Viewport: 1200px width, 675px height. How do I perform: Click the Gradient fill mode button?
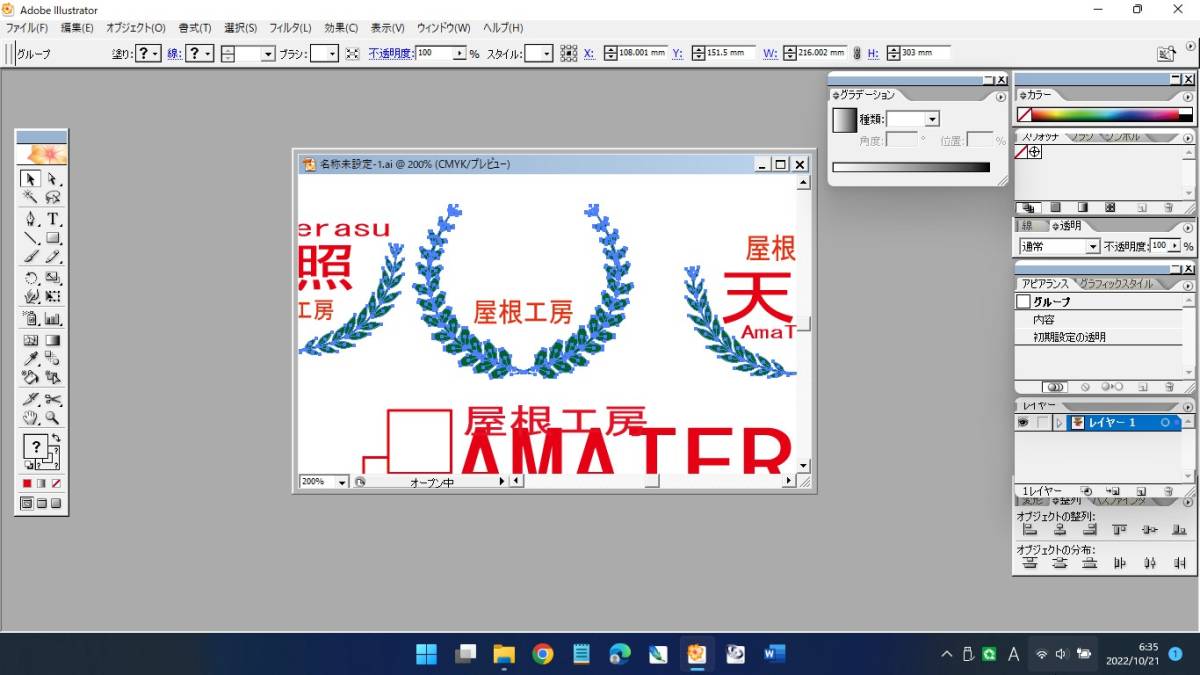tap(41, 483)
